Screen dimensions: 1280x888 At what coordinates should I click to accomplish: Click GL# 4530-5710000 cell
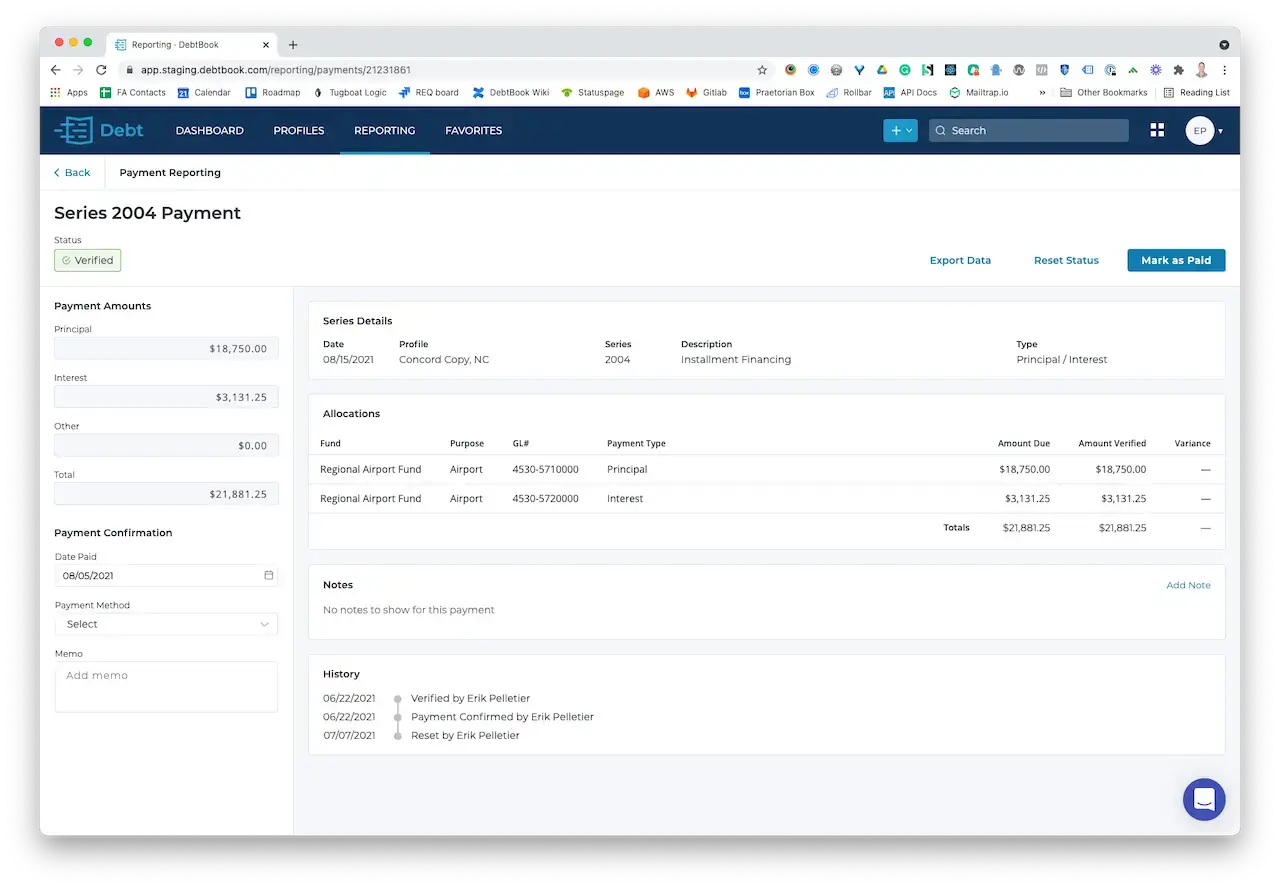545,469
